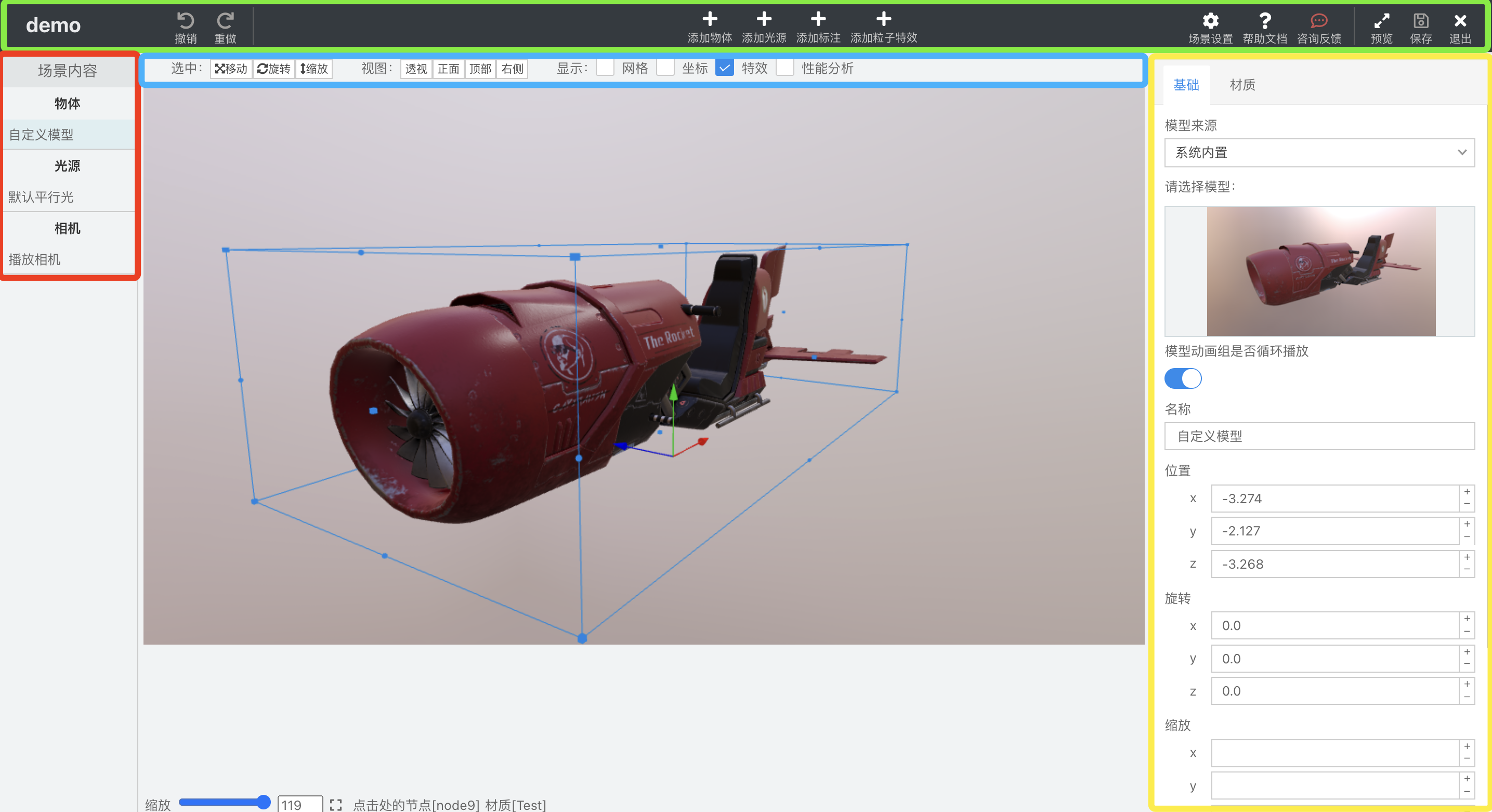Select the 旋转 rotate tool
This screenshot has width=1492, height=812.
274,69
